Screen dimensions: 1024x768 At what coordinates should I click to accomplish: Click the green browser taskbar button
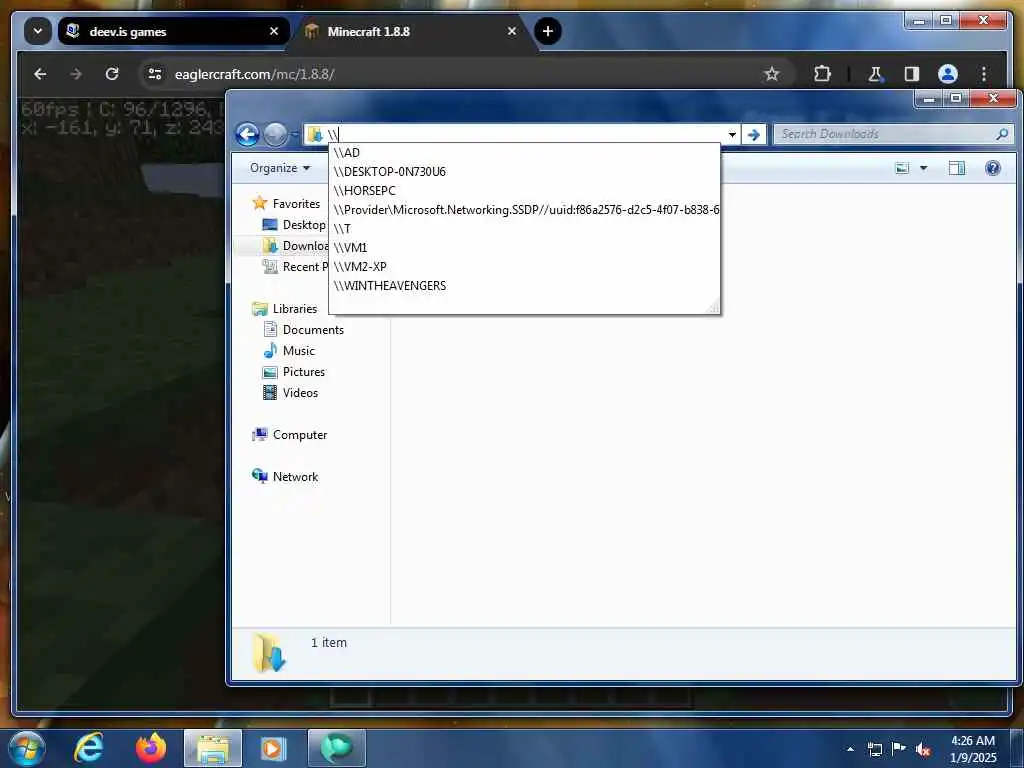click(337, 748)
